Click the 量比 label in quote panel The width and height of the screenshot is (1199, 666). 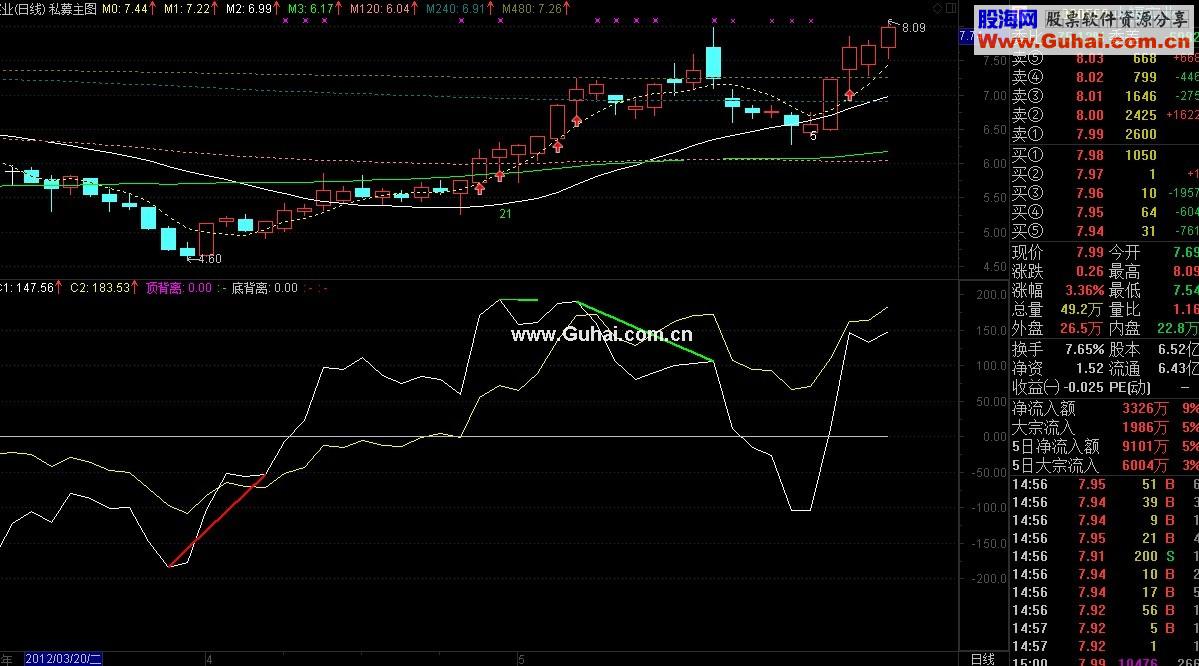pyautogui.click(x=1124, y=310)
